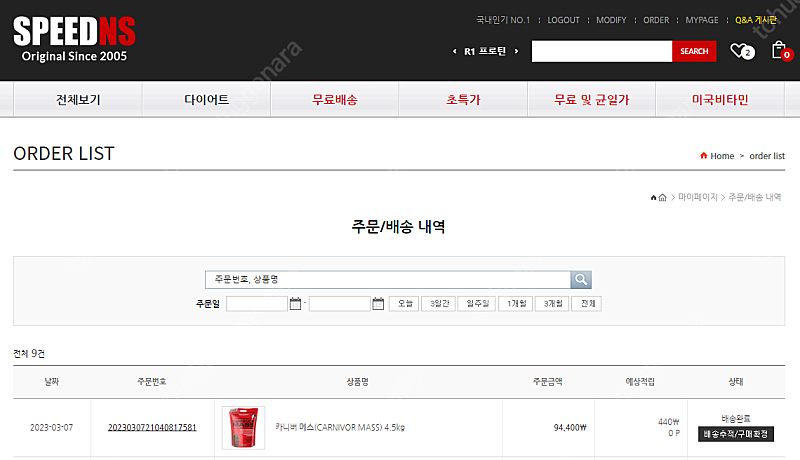
Task: Filter orders by 1개월 period
Action: pyautogui.click(x=515, y=304)
